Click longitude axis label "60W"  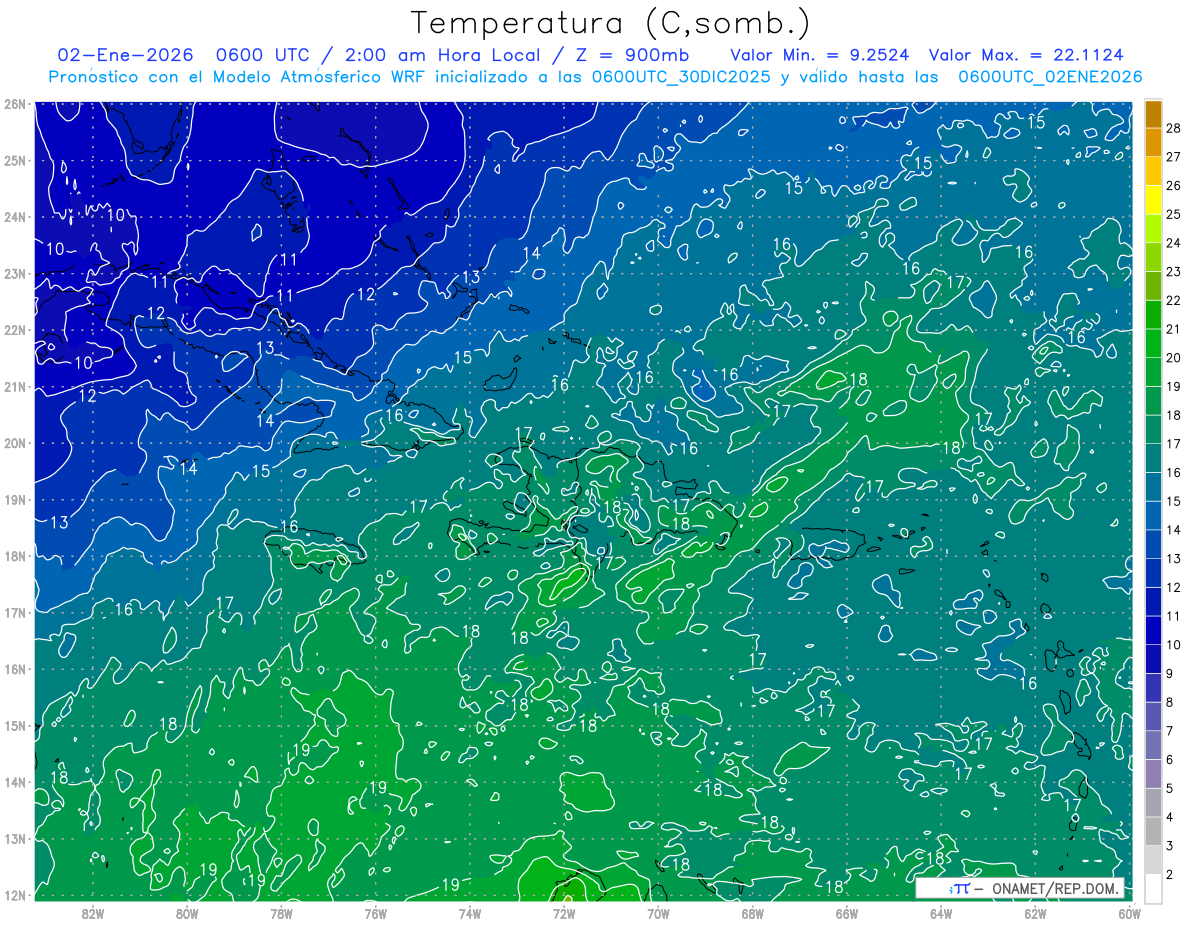1129,913
